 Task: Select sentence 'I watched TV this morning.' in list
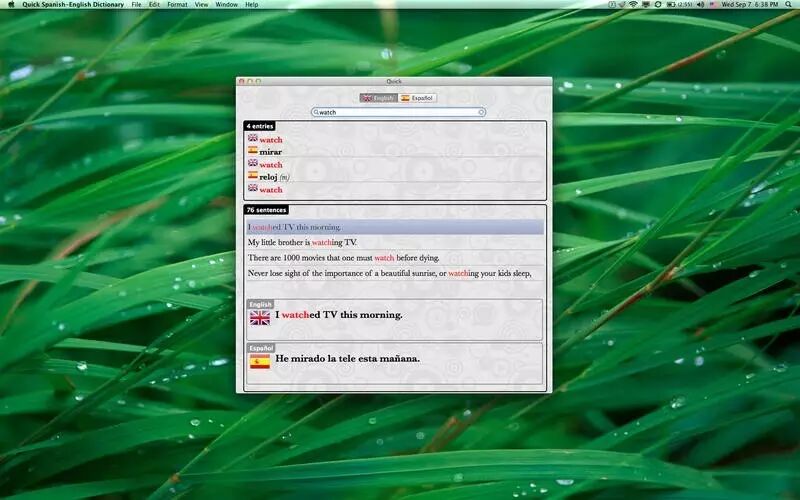[x=395, y=227]
